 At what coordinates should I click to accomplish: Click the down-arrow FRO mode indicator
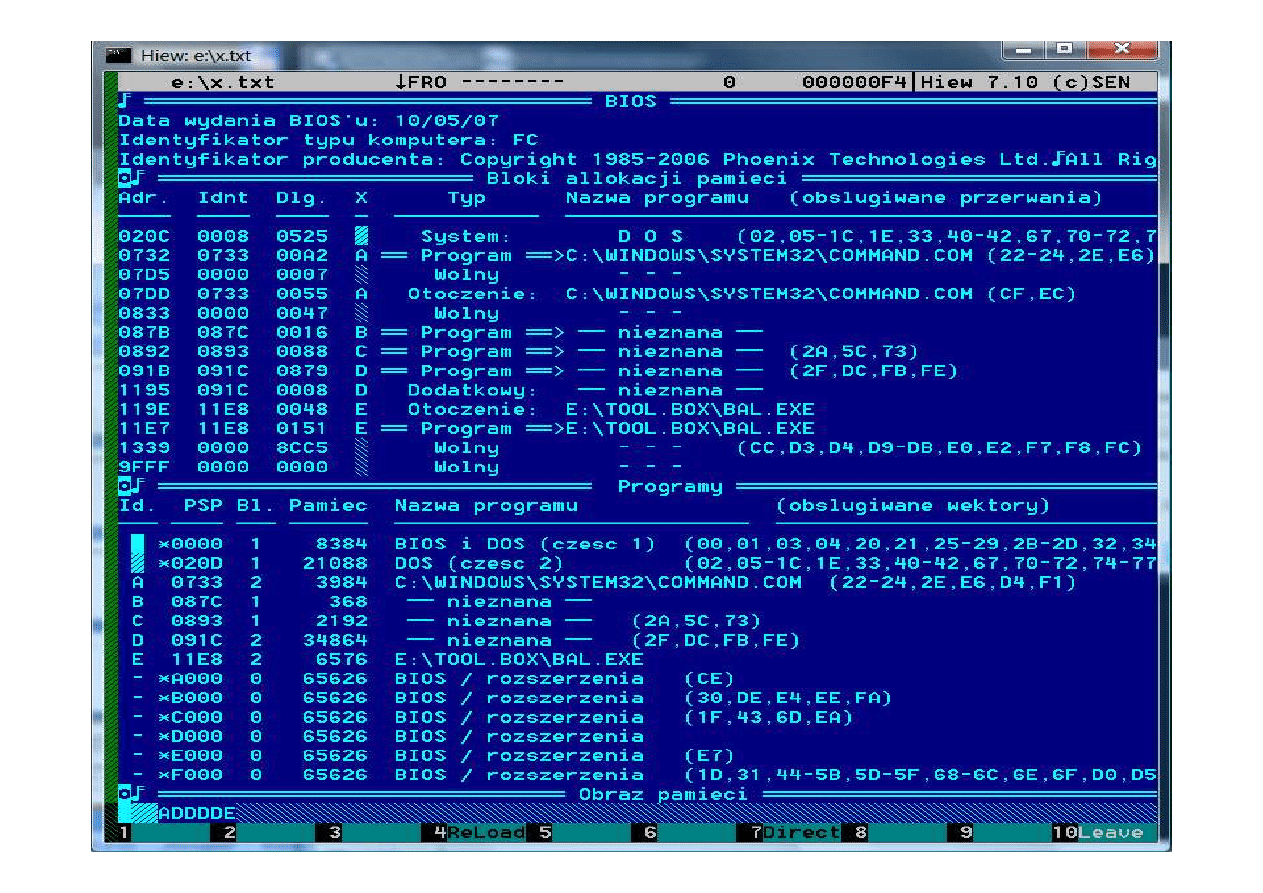[420, 83]
